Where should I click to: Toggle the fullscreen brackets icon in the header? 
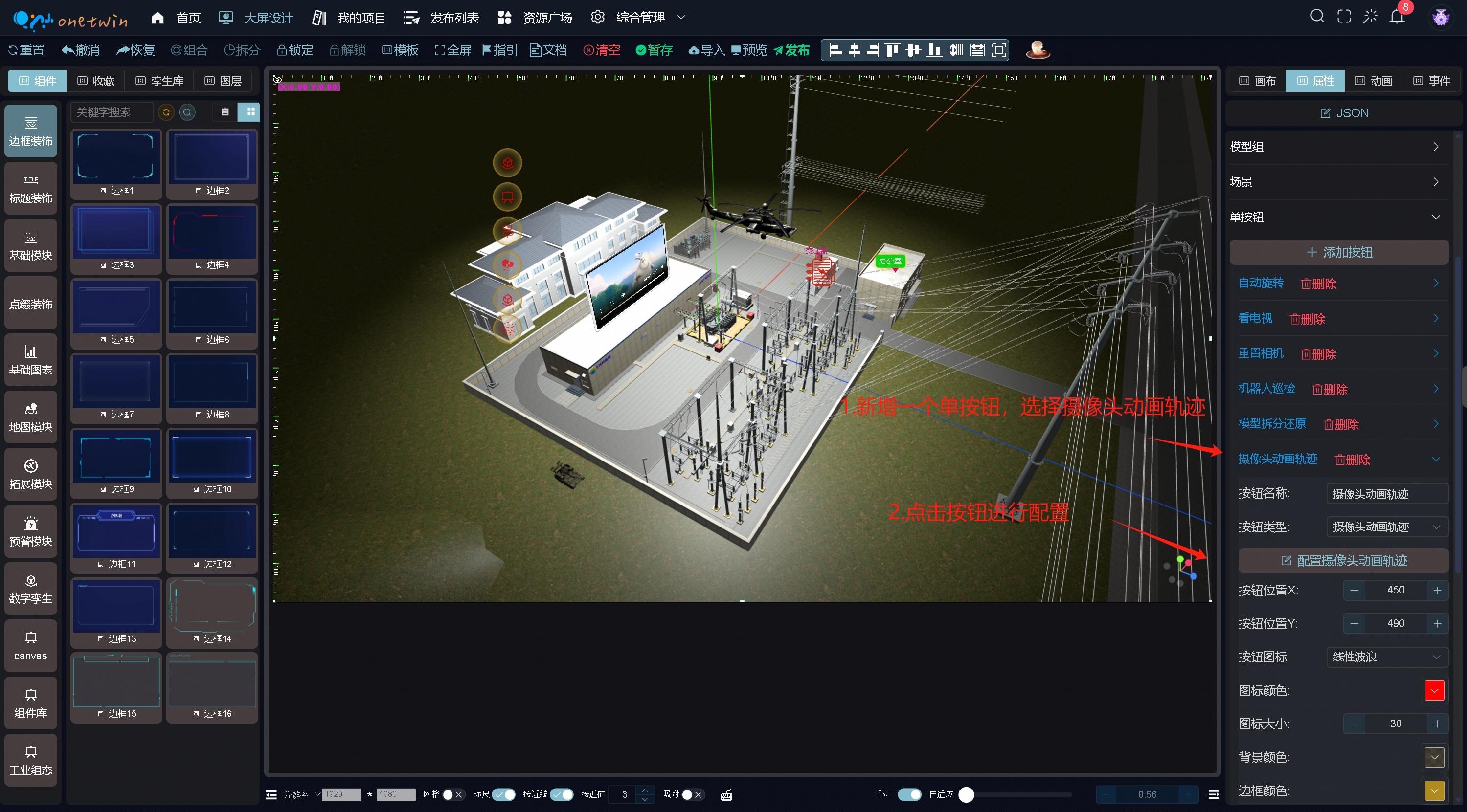point(1343,17)
